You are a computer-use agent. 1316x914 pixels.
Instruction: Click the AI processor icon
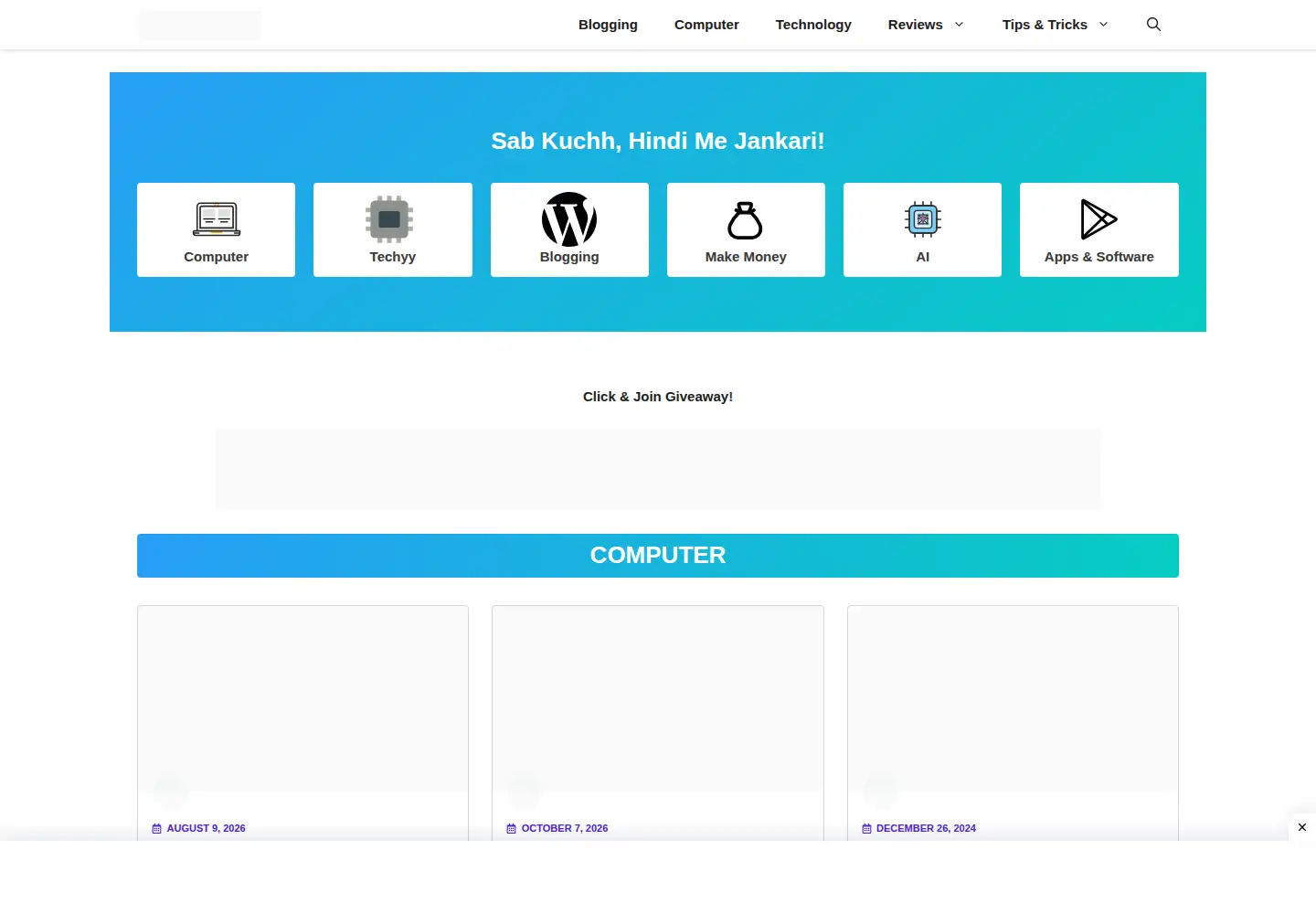point(923,219)
